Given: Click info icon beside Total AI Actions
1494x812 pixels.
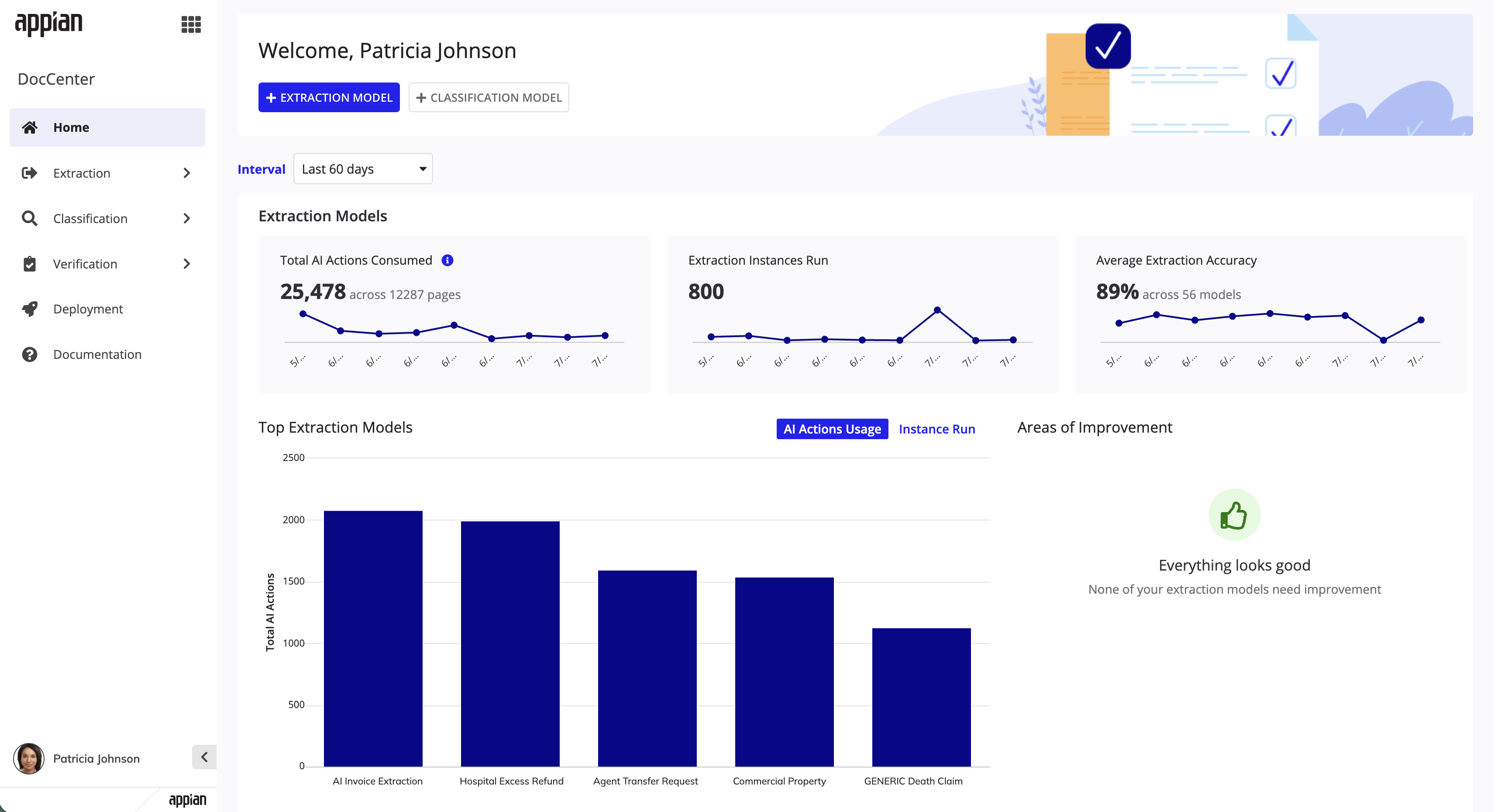Looking at the screenshot, I should (x=447, y=261).
